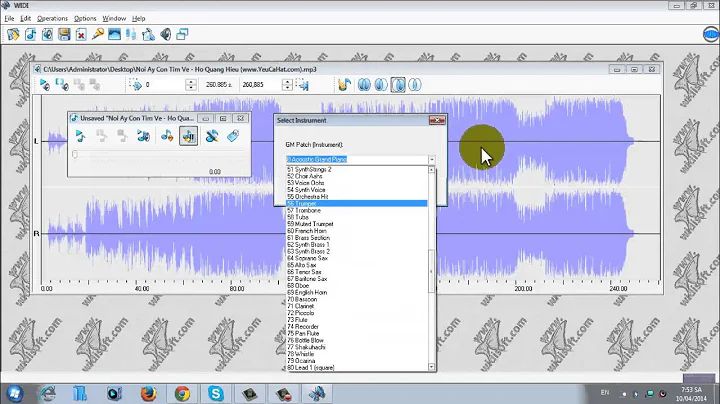Open Skype from the taskbar

click(215, 394)
